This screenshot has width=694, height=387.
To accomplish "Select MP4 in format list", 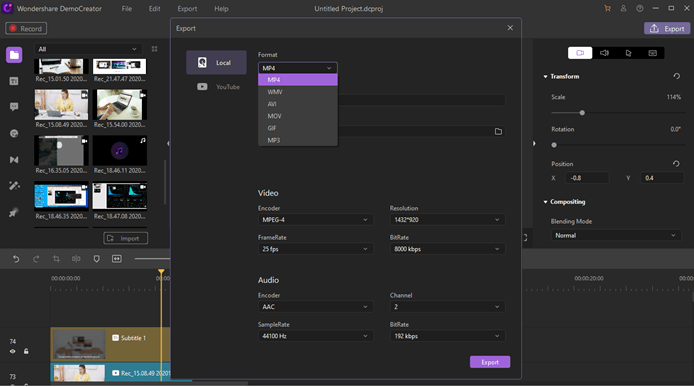I will (298, 80).
